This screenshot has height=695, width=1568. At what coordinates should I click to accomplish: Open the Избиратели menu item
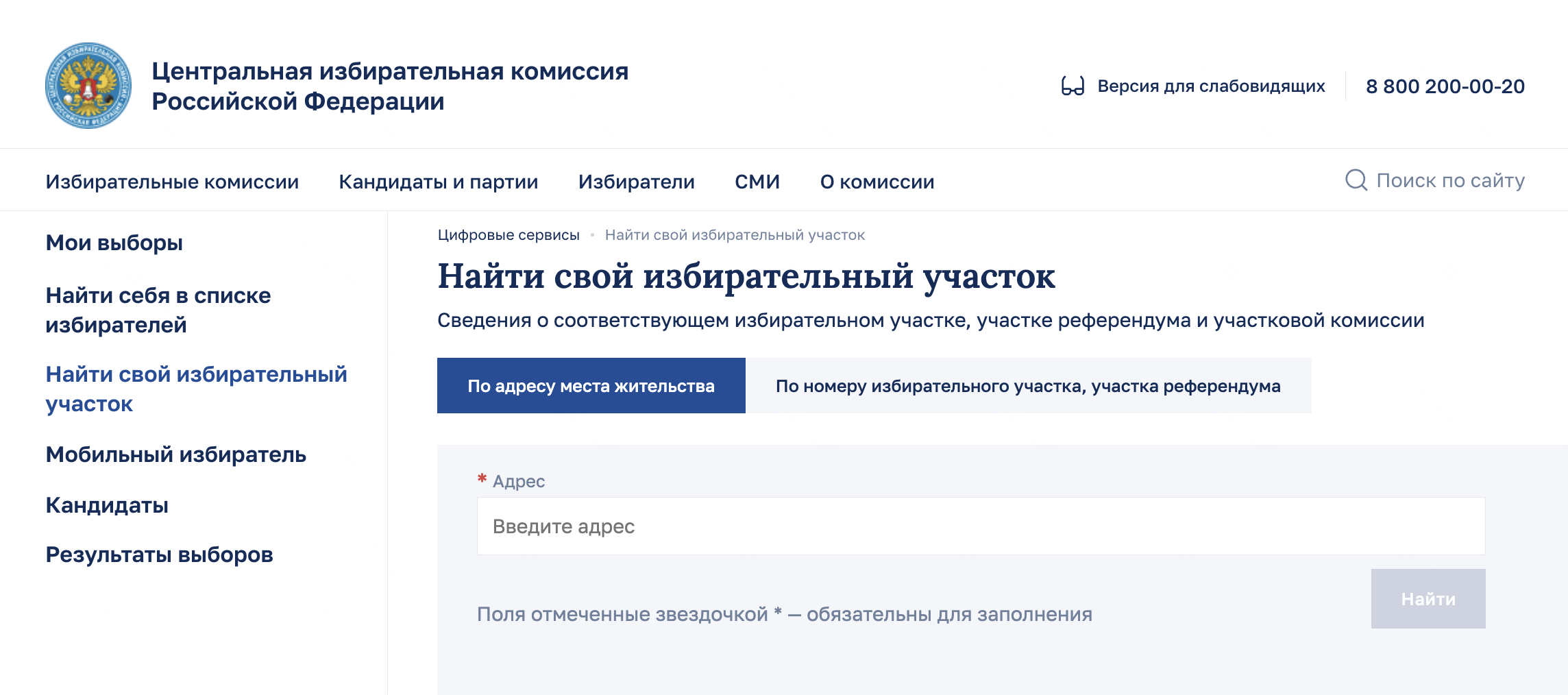tap(637, 182)
